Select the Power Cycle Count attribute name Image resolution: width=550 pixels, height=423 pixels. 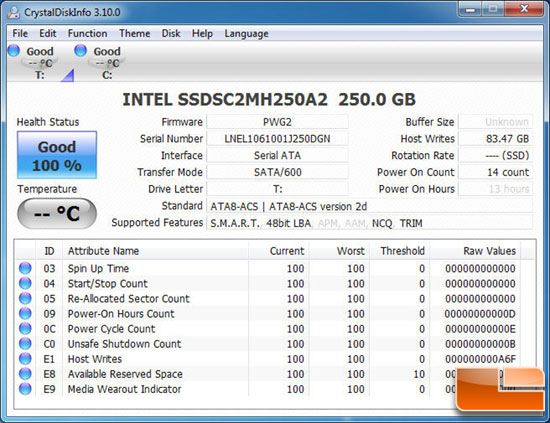tap(111, 329)
